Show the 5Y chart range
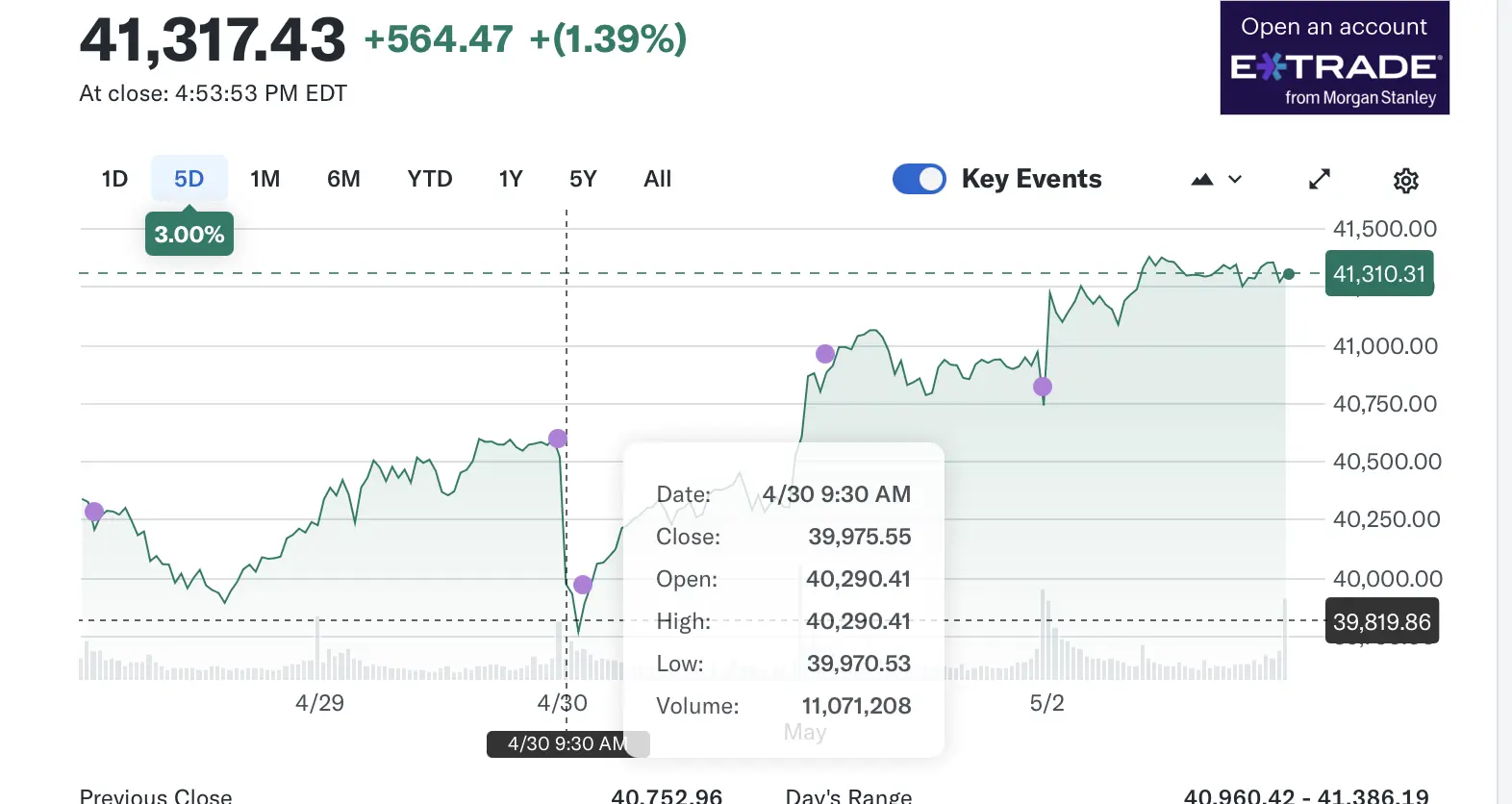1512x804 pixels. 583,179
